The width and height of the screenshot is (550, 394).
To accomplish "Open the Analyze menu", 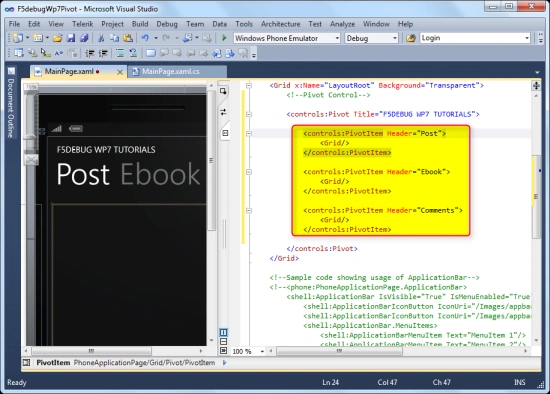I will click(x=342, y=24).
